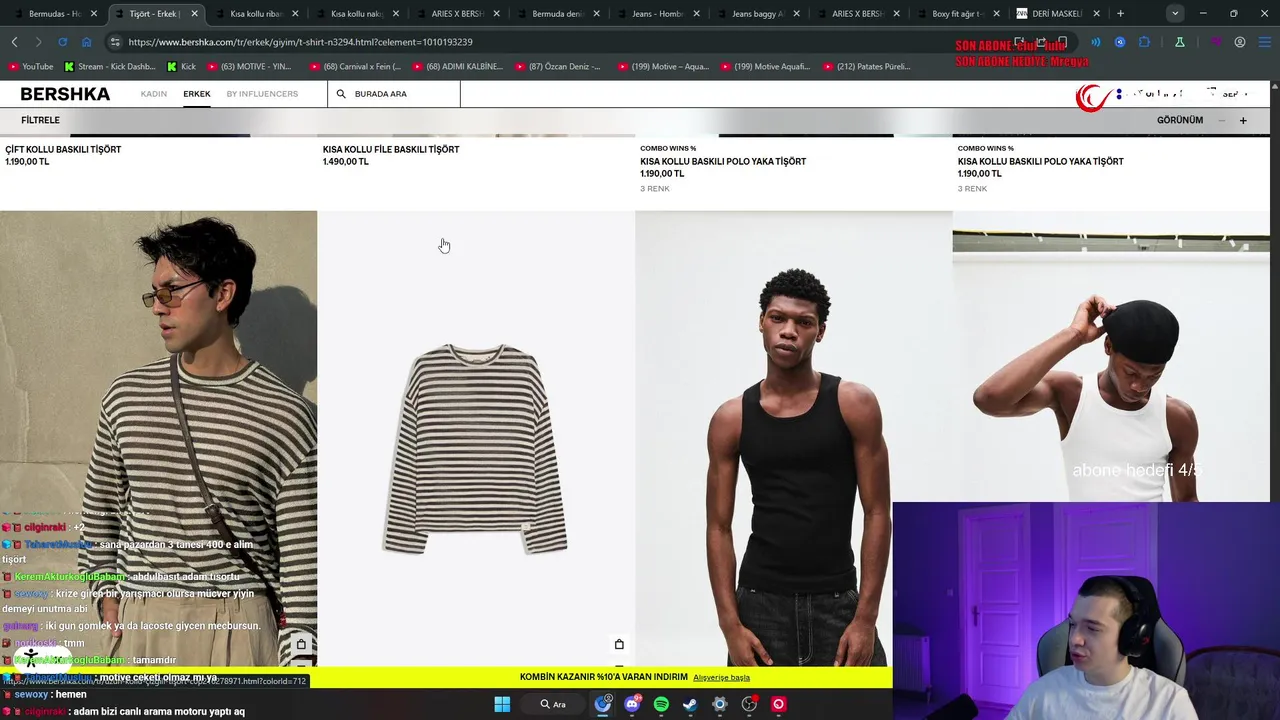Open the Özcan Deniz bookmark
1280x720 pixels.
(x=559, y=67)
